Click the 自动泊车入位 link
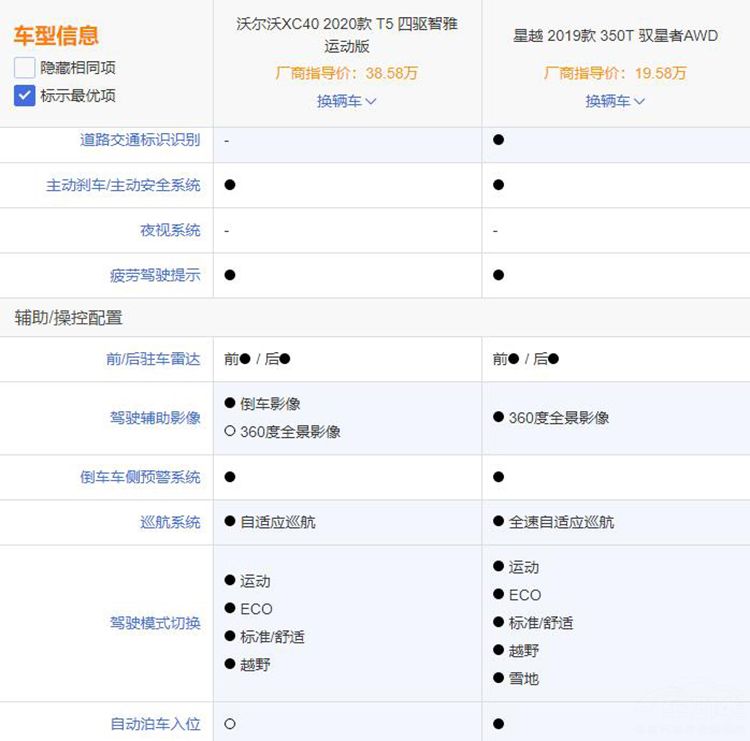Viewport: 750px width, 741px height. [155, 724]
